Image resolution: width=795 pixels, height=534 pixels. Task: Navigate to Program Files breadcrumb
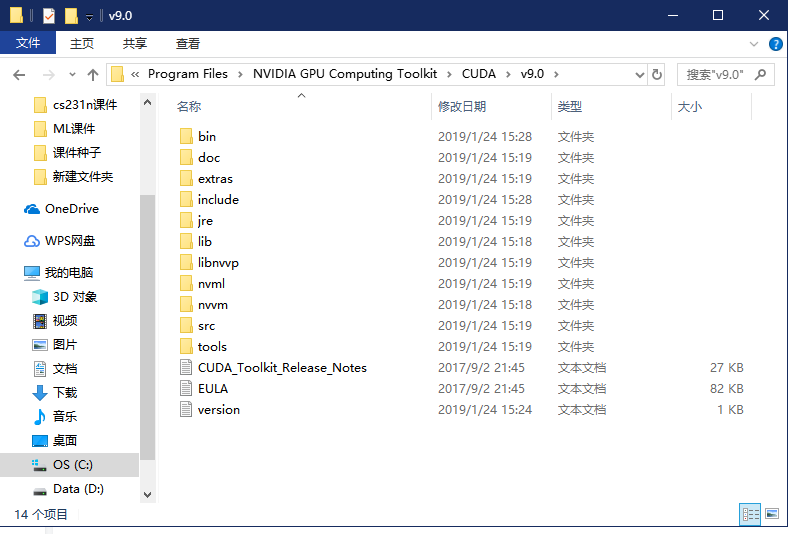click(x=188, y=74)
